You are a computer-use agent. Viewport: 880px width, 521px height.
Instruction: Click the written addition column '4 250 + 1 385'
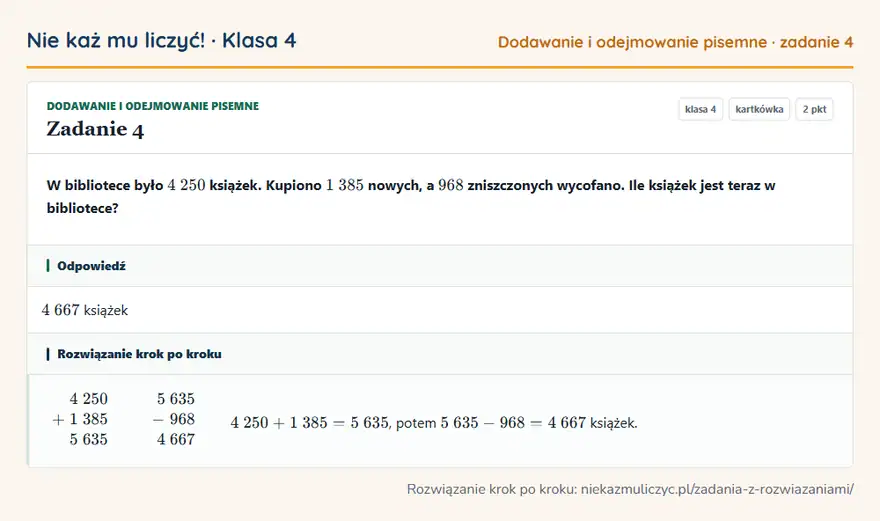point(80,419)
